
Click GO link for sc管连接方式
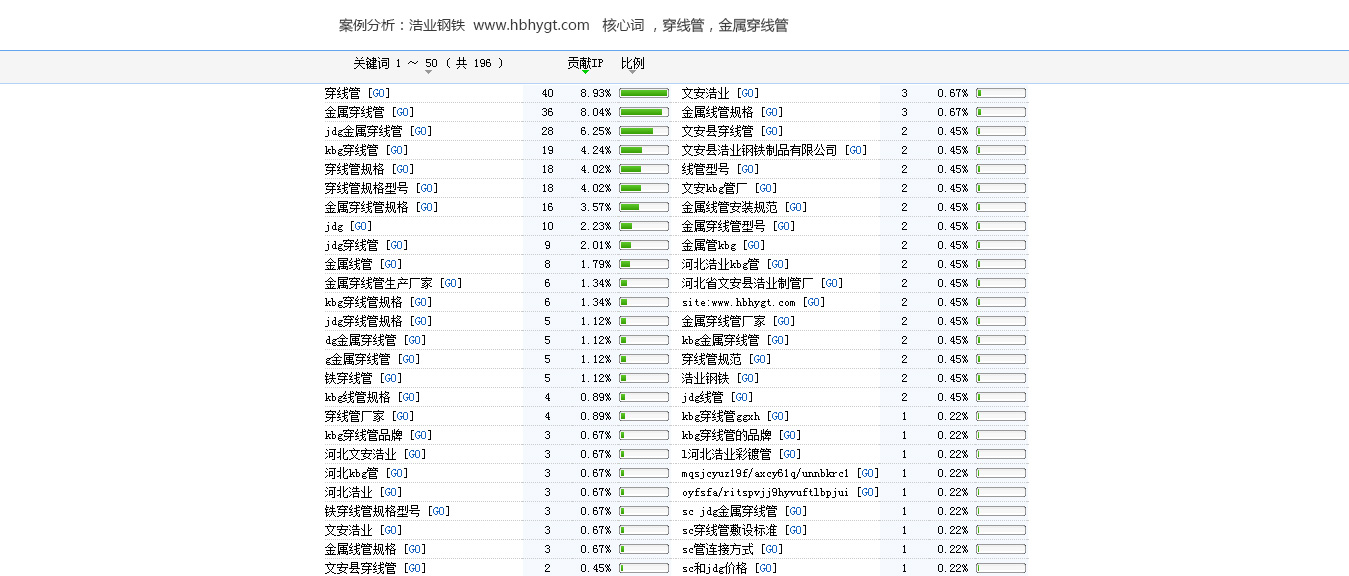pos(771,549)
